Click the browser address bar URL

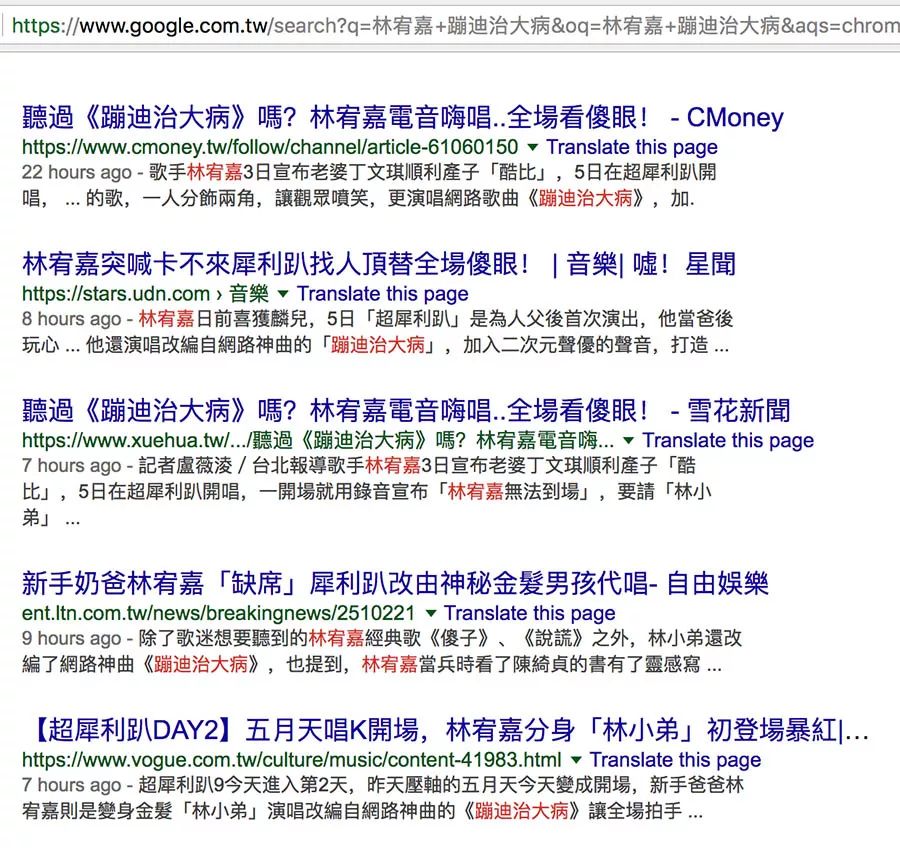tap(455, 26)
